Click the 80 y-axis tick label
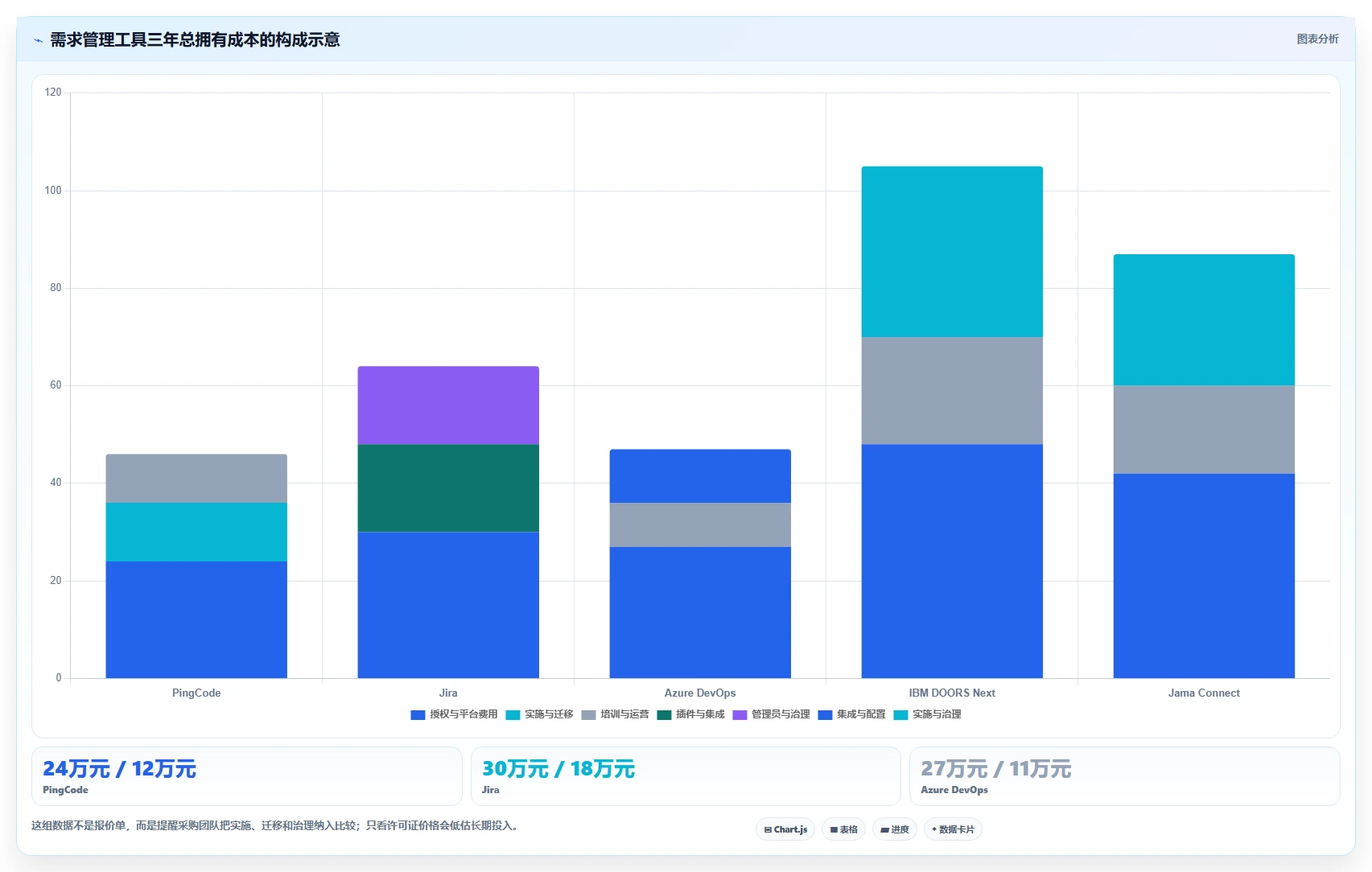The image size is (1372, 872). pyautogui.click(x=56, y=288)
